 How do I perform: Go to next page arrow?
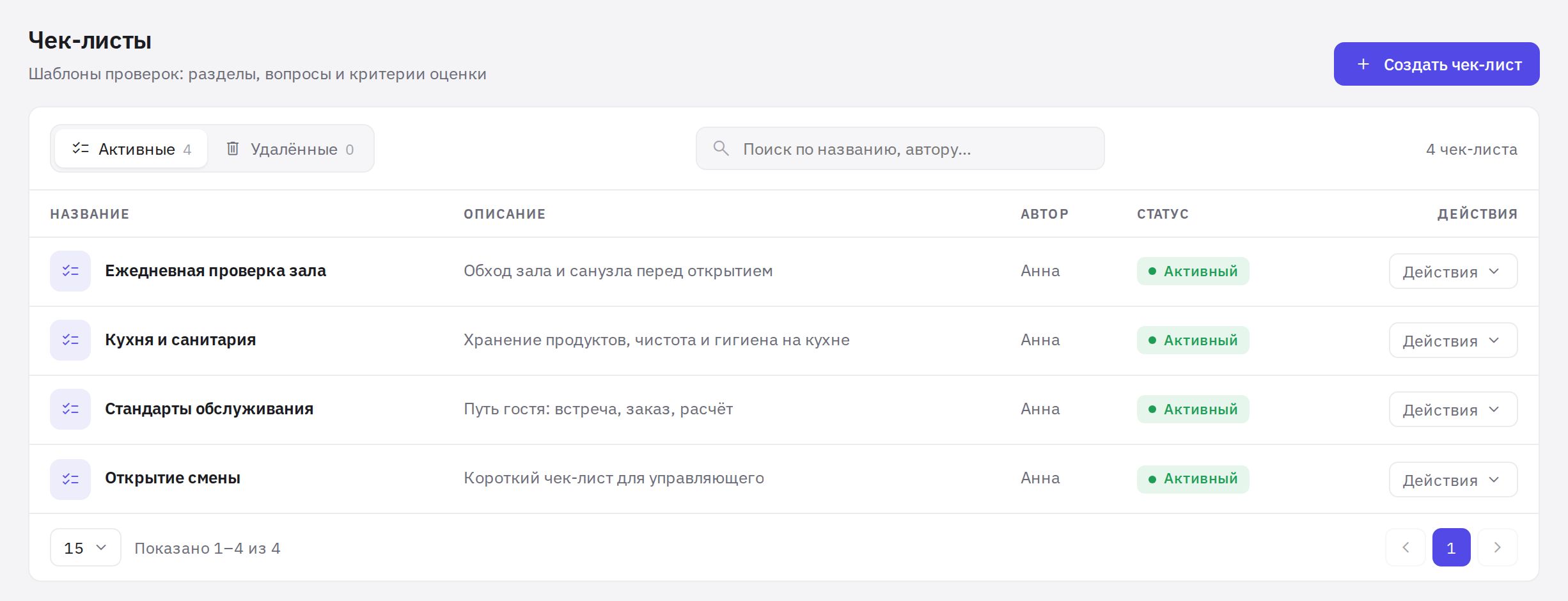(x=1497, y=547)
